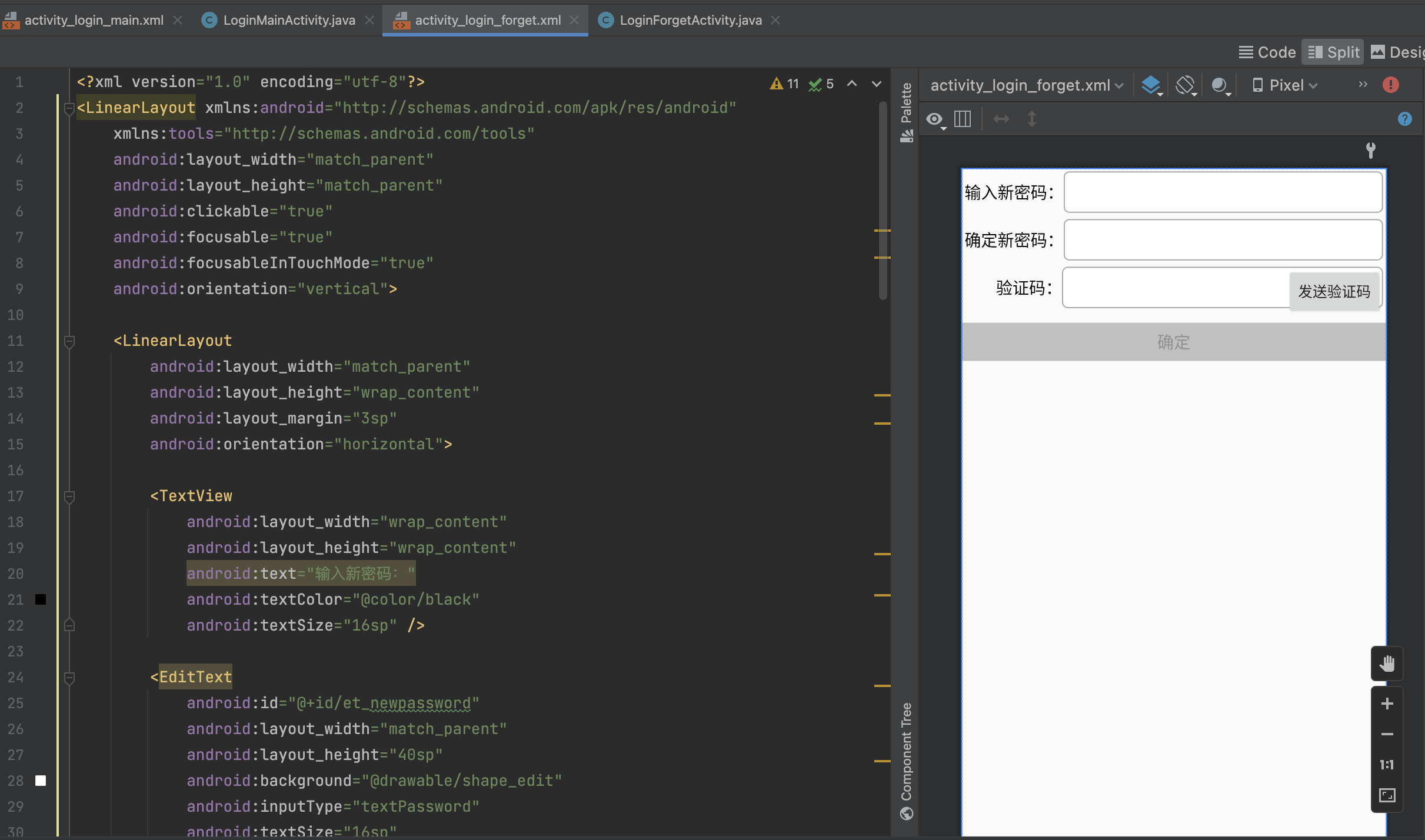Select the pan hand tool in preview
1425x840 pixels.
(1387, 664)
